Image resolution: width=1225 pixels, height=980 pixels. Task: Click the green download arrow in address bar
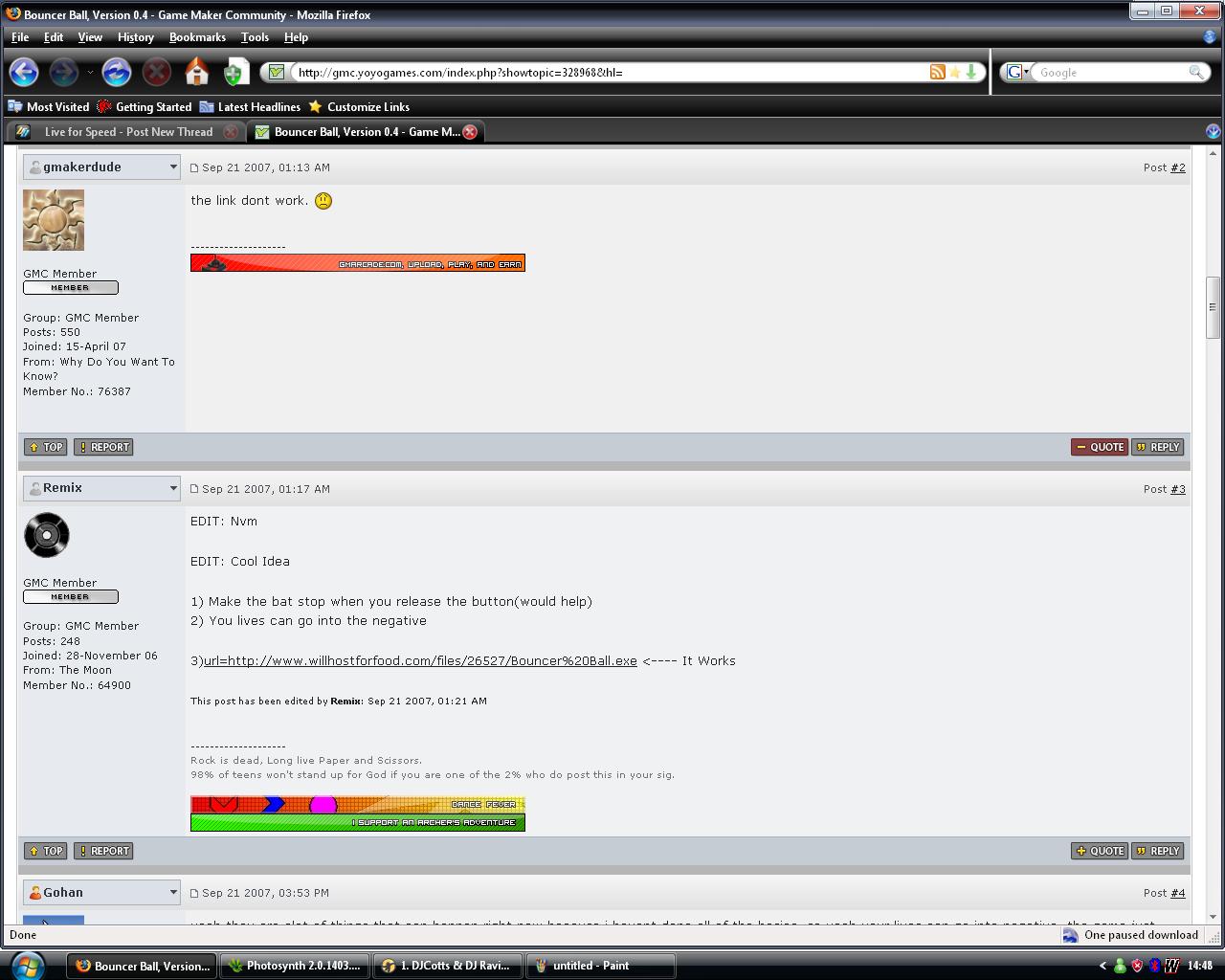[x=970, y=72]
